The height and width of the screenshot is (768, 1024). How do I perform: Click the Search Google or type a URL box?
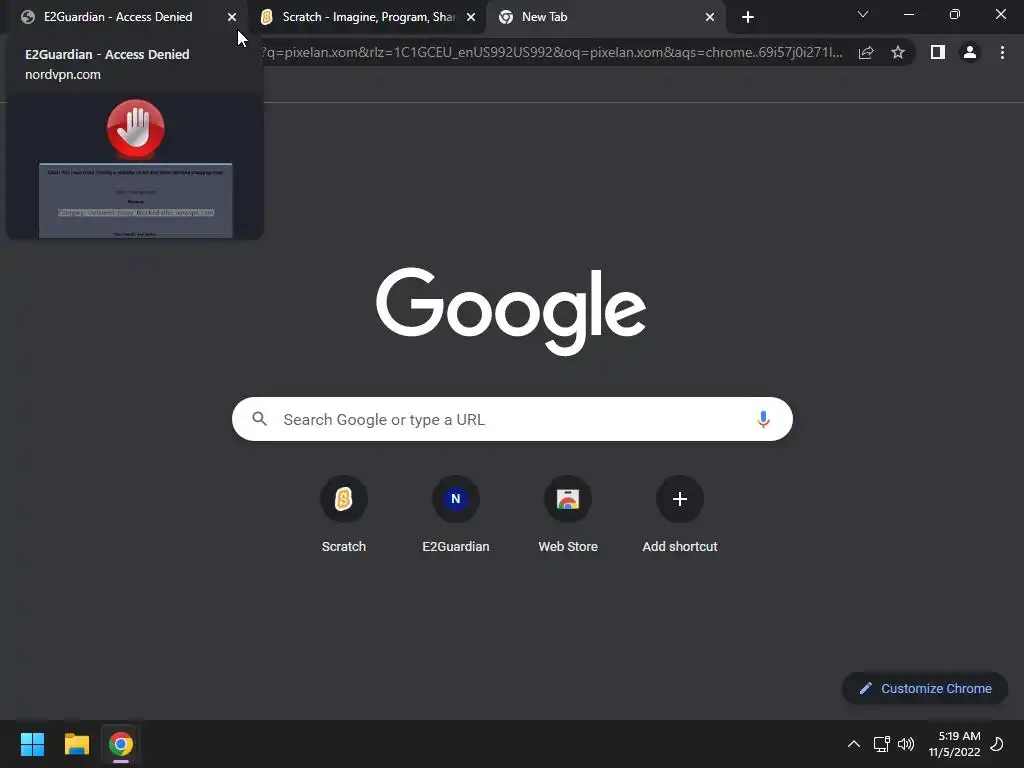[x=512, y=419]
